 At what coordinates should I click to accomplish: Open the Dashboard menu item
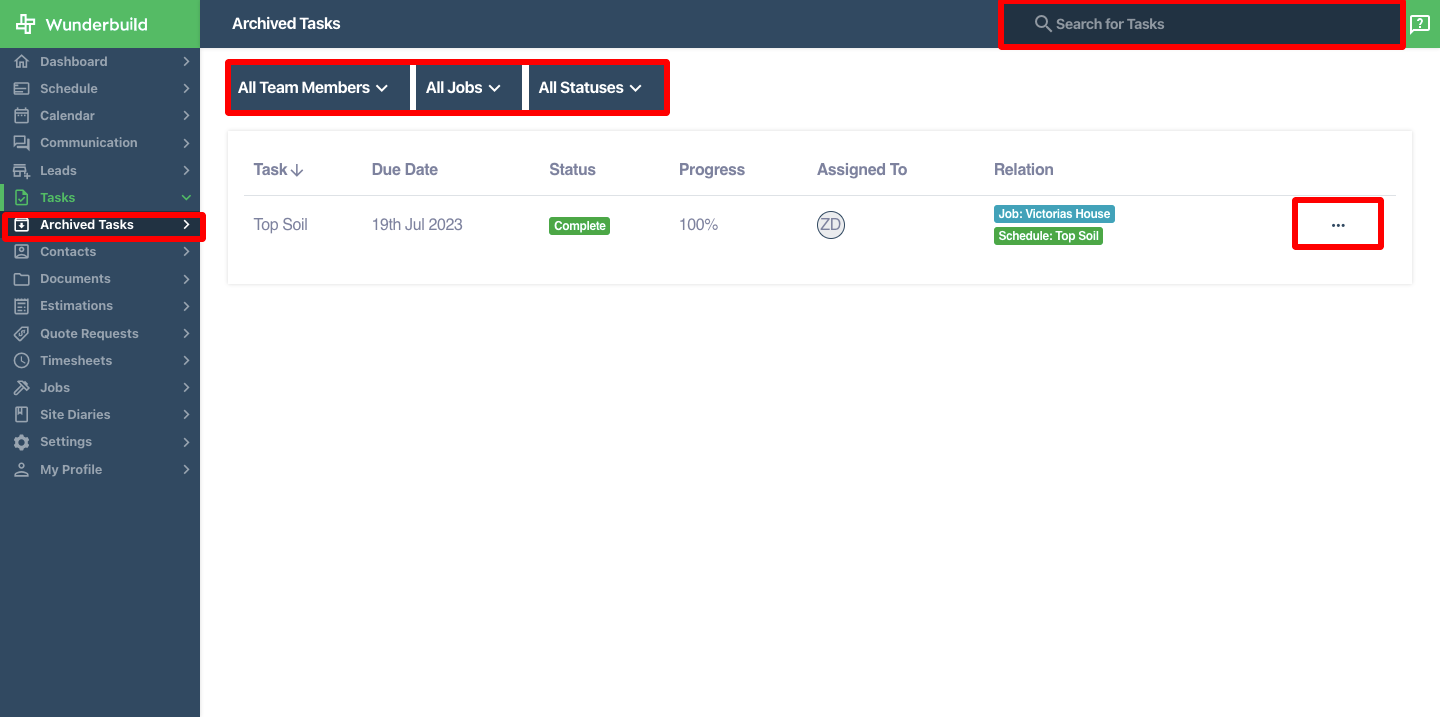click(100, 62)
